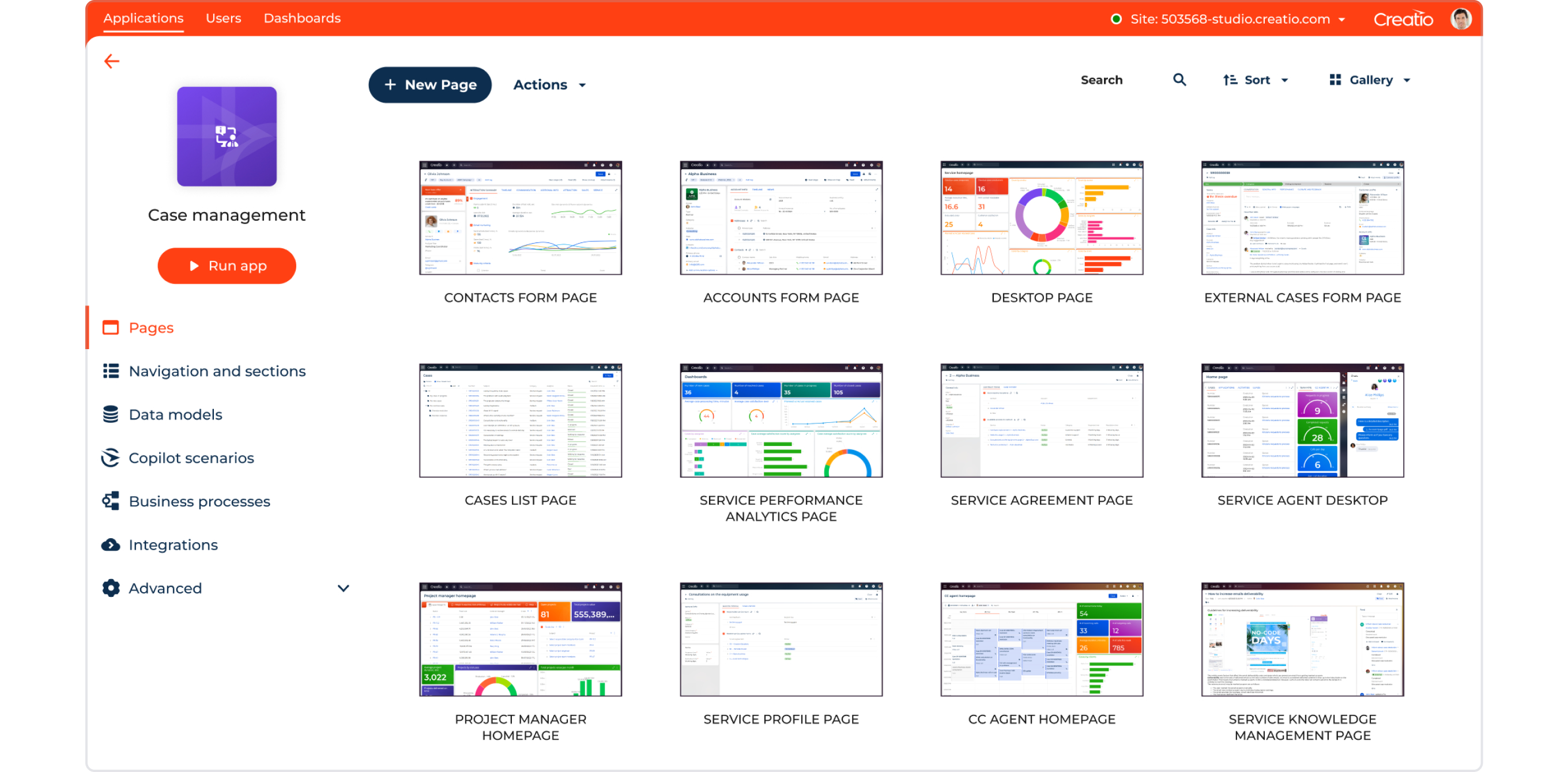Viewport: 1568px width, 772px height.
Task: Expand the Advanced section chevron
Action: tap(344, 588)
